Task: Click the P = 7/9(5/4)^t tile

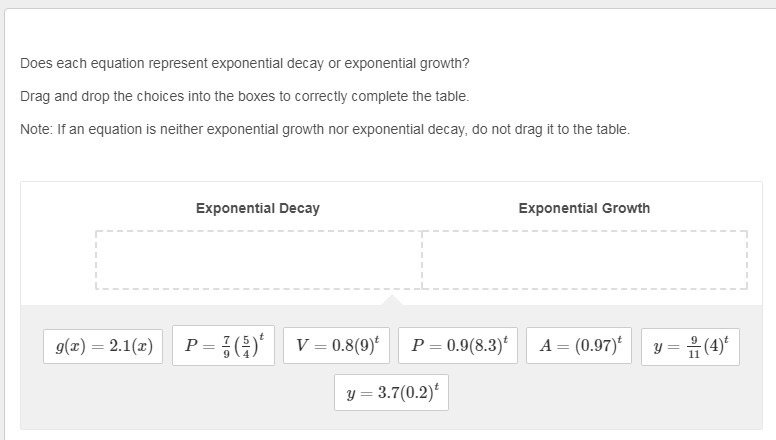Action: (x=226, y=345)
